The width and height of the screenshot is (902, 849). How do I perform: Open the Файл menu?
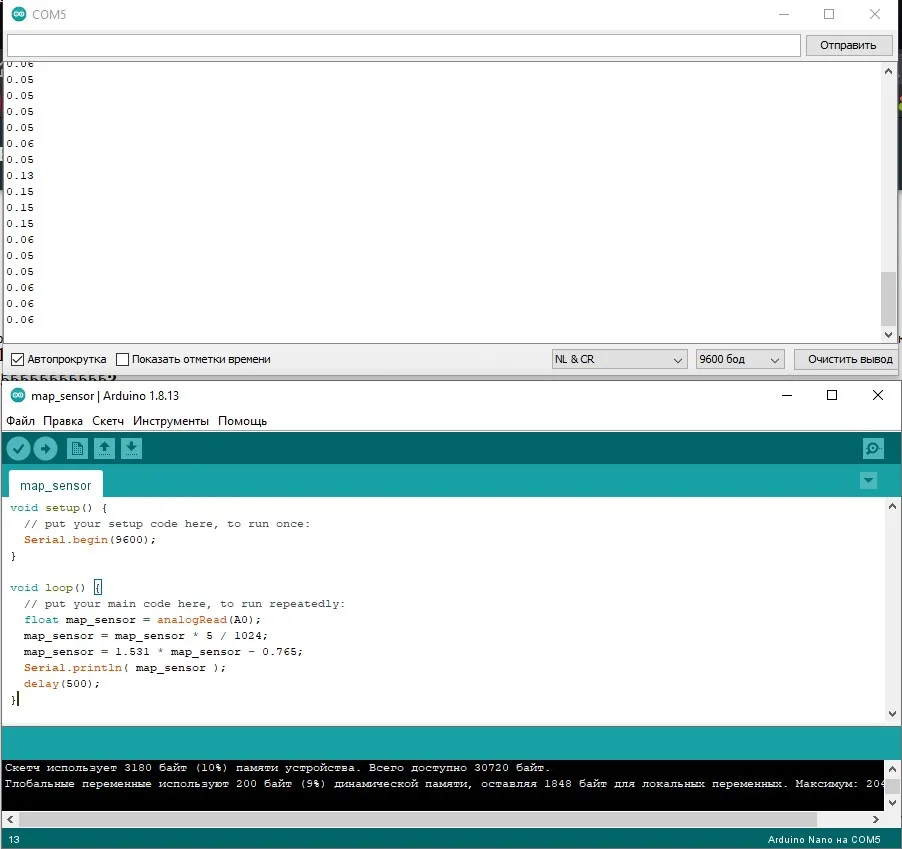20,421
